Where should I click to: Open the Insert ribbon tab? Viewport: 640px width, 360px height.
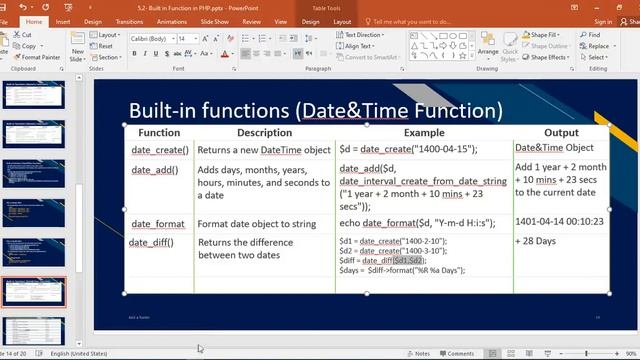(x=63, y=22)
